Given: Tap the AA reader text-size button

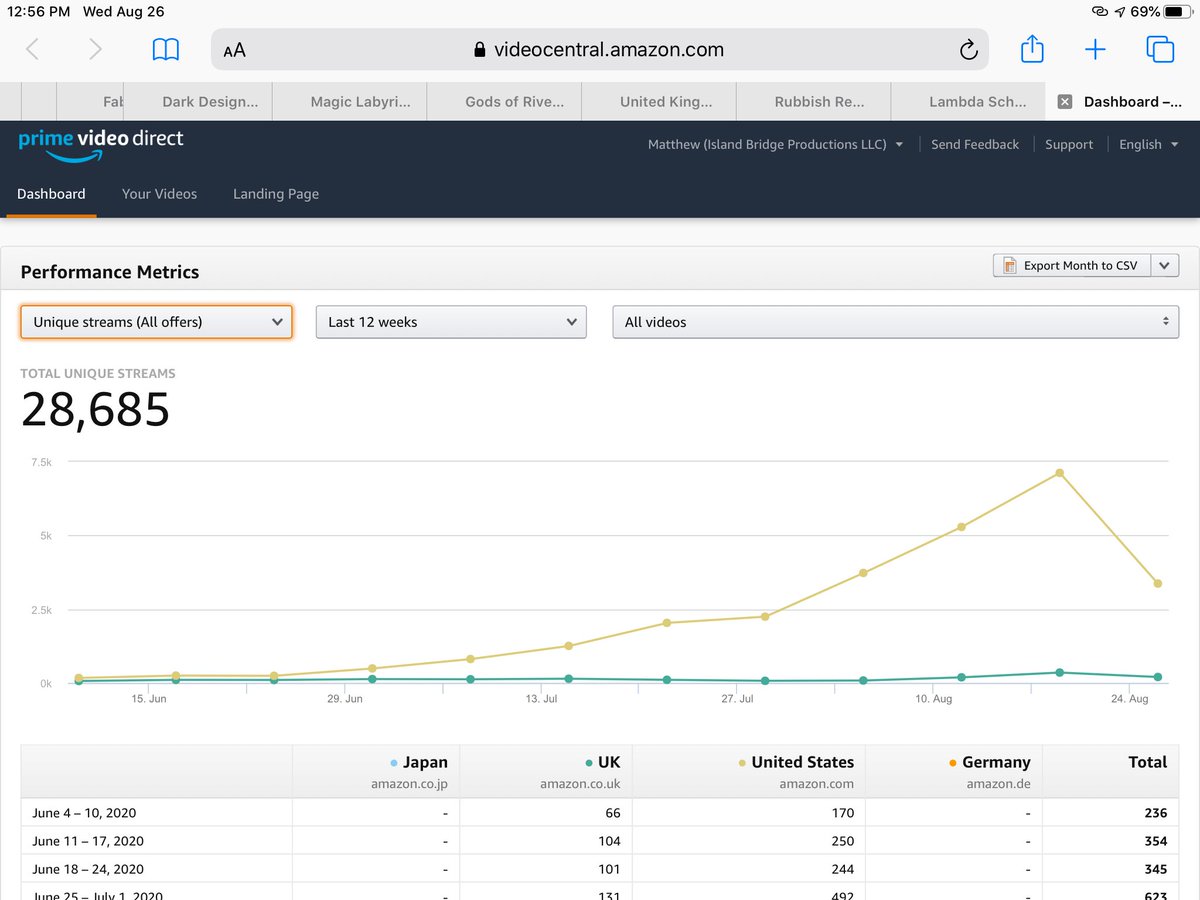Looking at the screenshot, I should 235,50.
